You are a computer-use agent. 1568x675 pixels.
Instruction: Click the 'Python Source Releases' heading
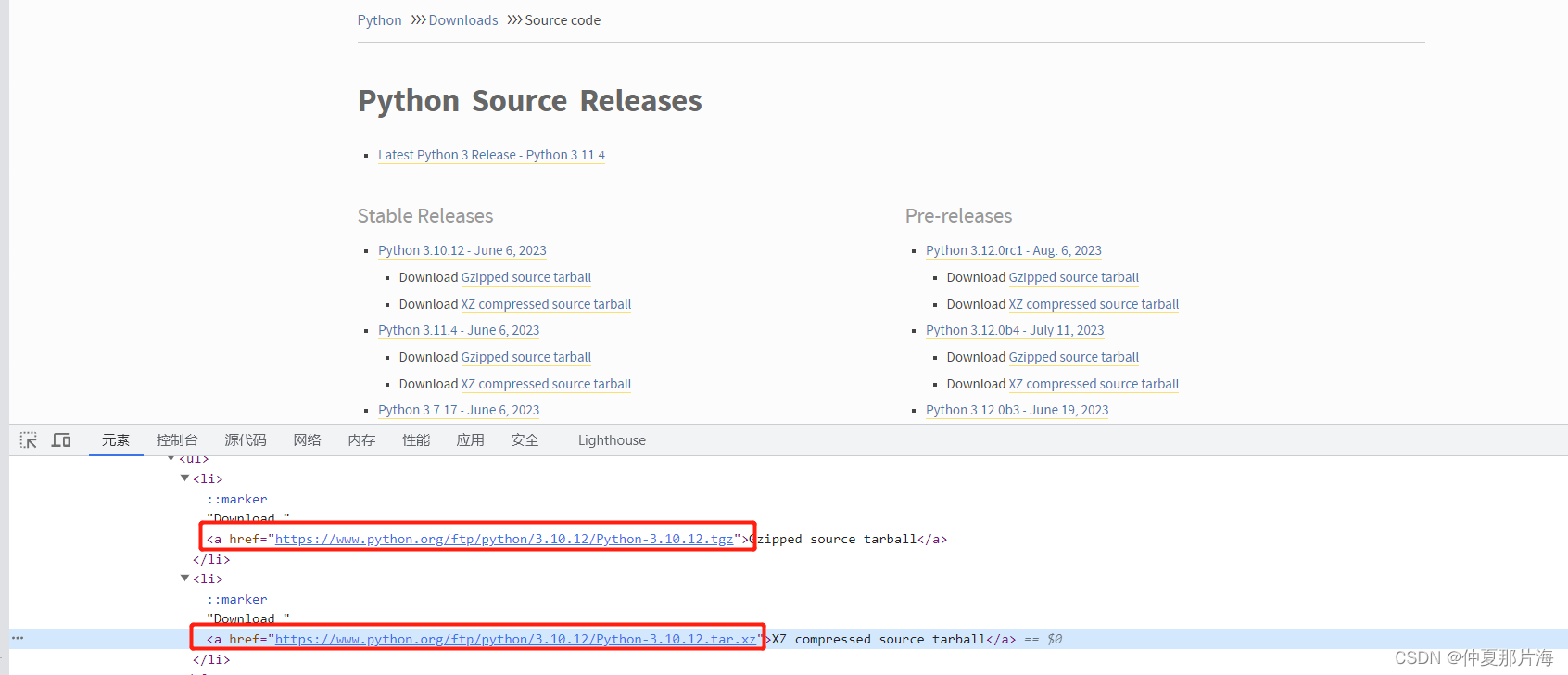coord(530,100)
